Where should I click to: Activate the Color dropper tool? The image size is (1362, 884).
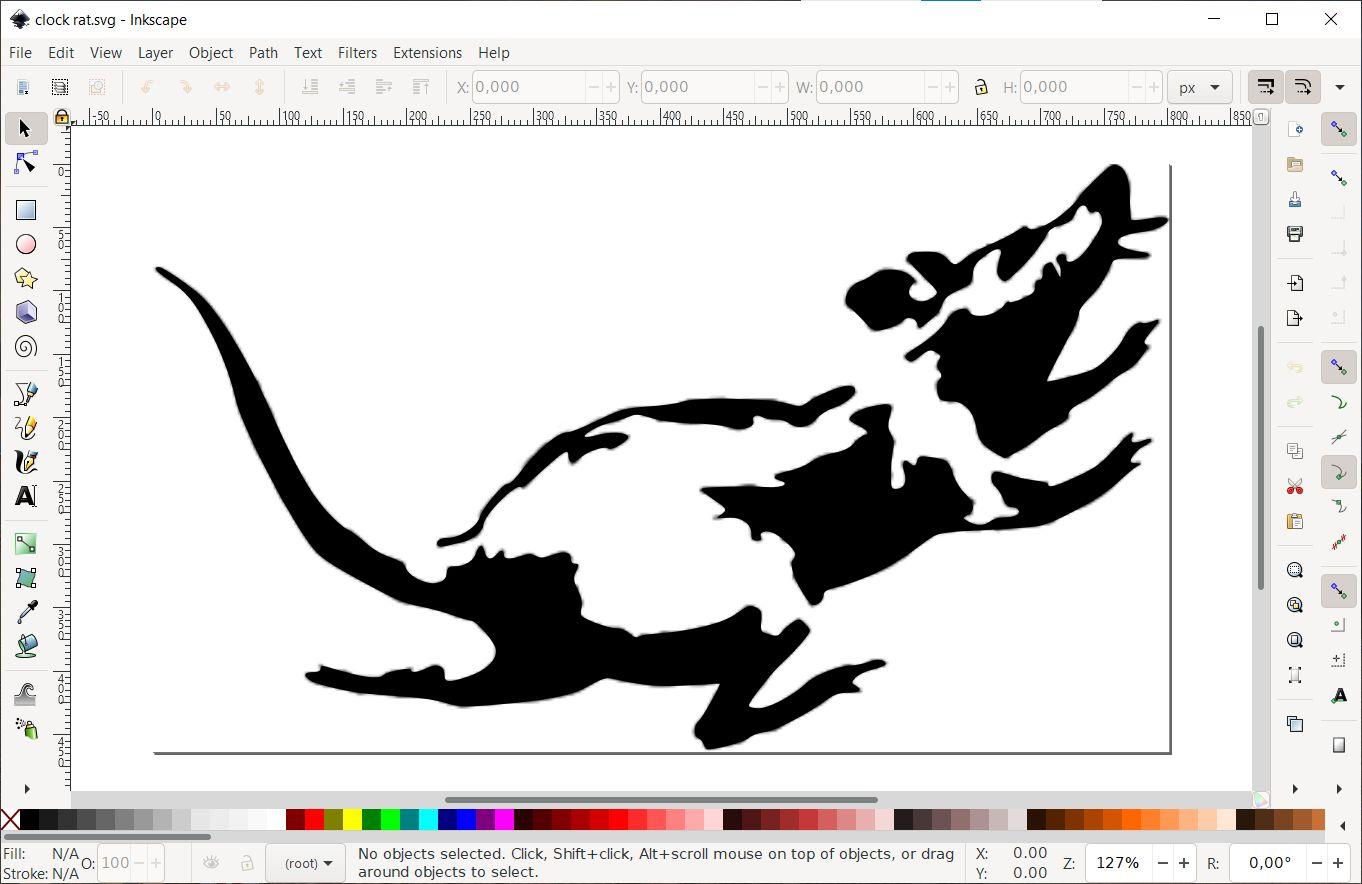tap(26, 612)
